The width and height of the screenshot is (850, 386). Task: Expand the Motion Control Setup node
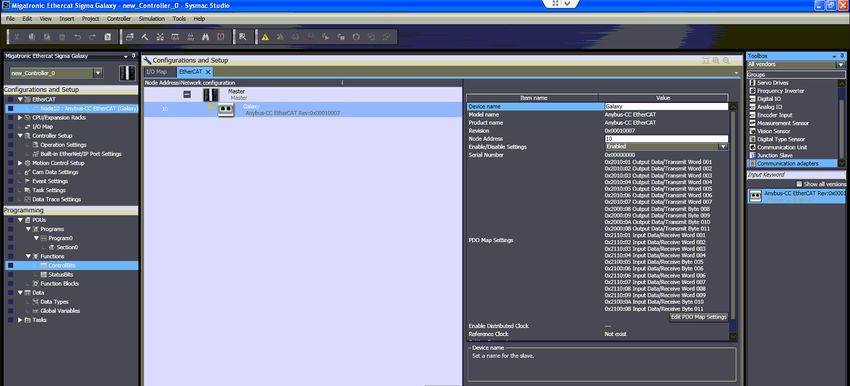pyautogui.click(x=20, y=163)
